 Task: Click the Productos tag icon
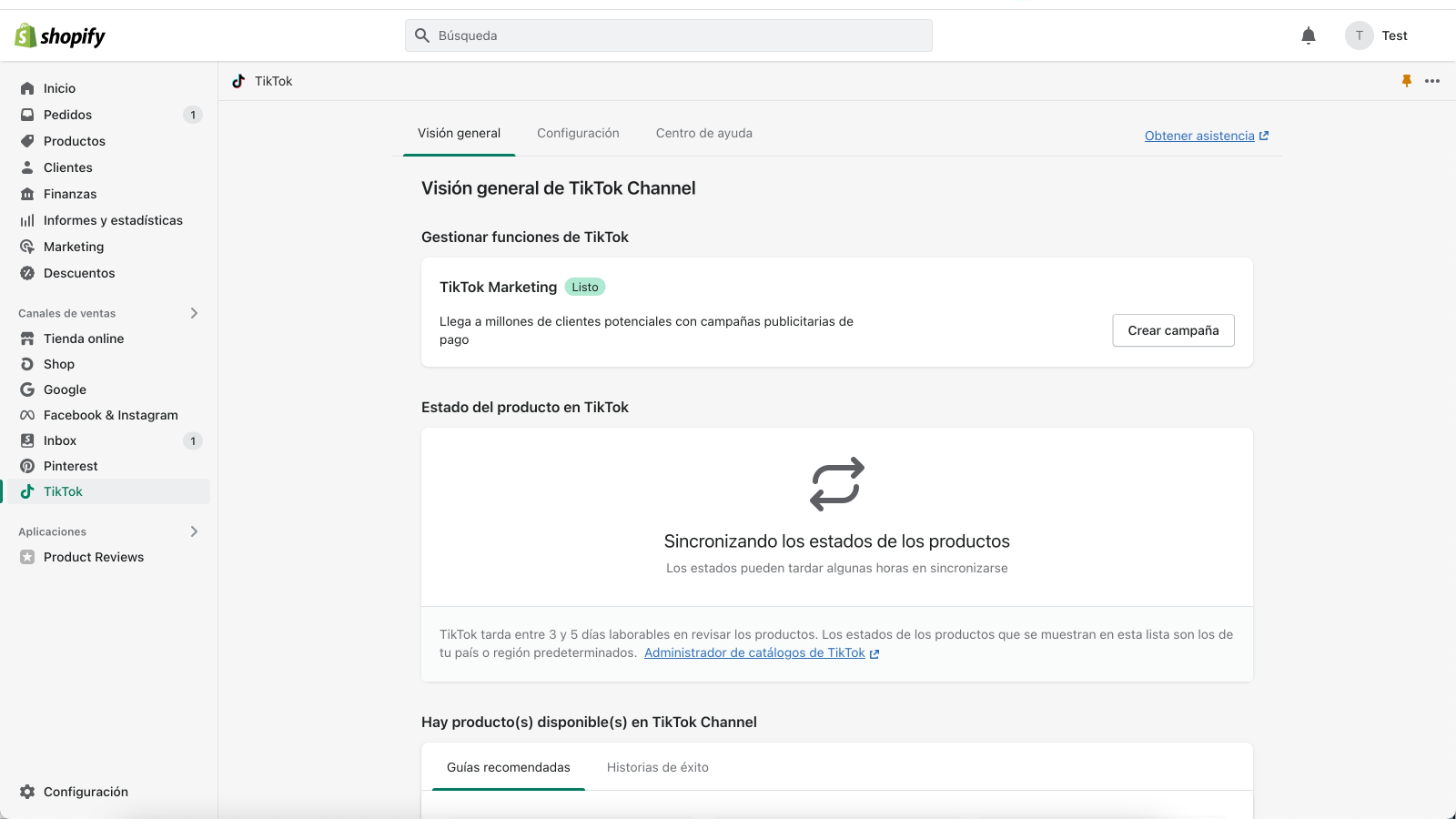pos(27,141)
